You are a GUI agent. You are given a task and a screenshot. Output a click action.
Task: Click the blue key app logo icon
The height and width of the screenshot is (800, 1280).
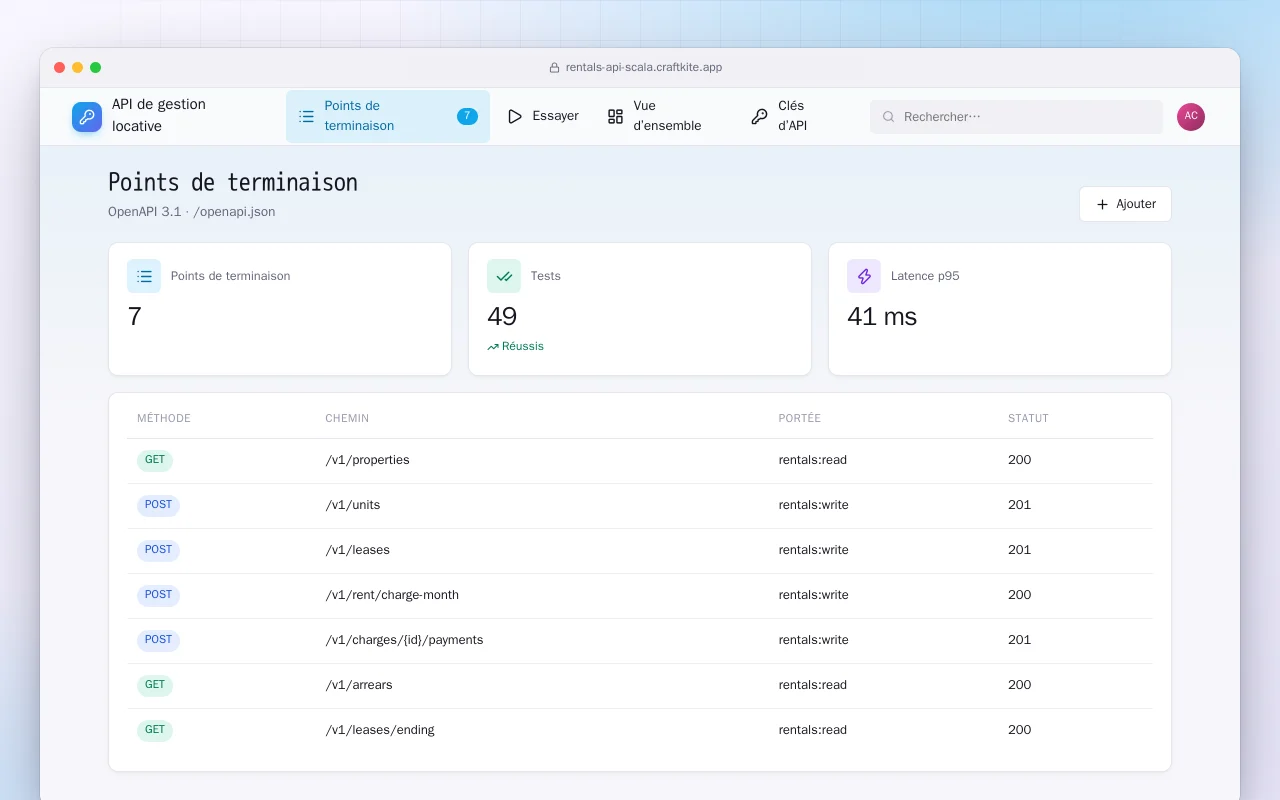pos(87,117)
